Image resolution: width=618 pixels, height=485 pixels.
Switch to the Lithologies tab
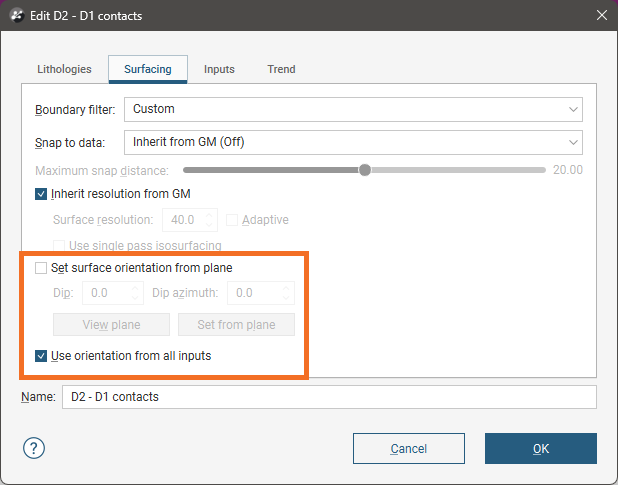tap(64, 69)
